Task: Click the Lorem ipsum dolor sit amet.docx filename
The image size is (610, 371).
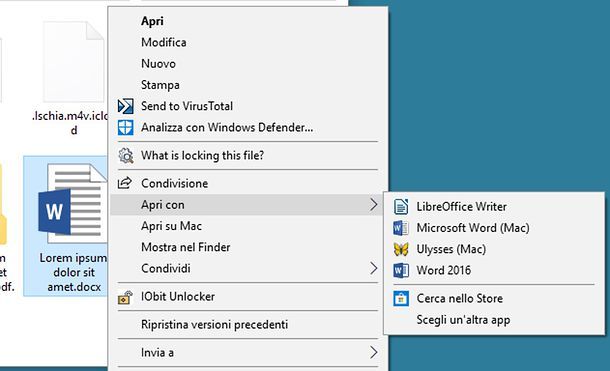Action: point(74,272)
